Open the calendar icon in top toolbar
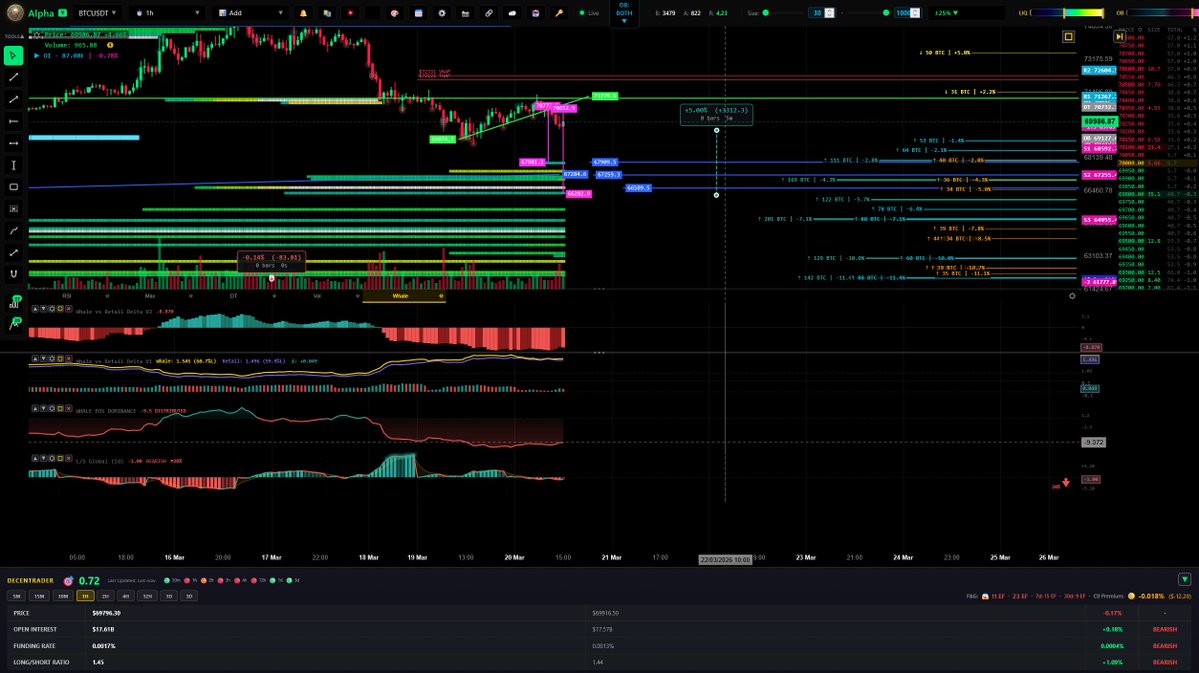This screenshot has height=673, width=1199. point(418,13)
